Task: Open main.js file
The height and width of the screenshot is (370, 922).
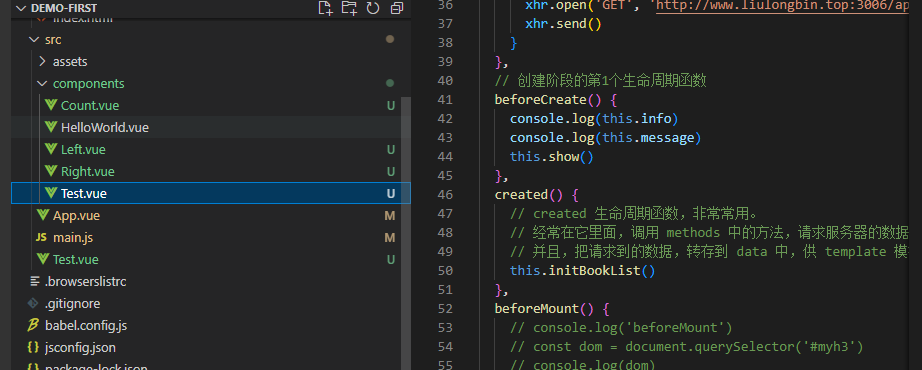Action: point(73,238)
